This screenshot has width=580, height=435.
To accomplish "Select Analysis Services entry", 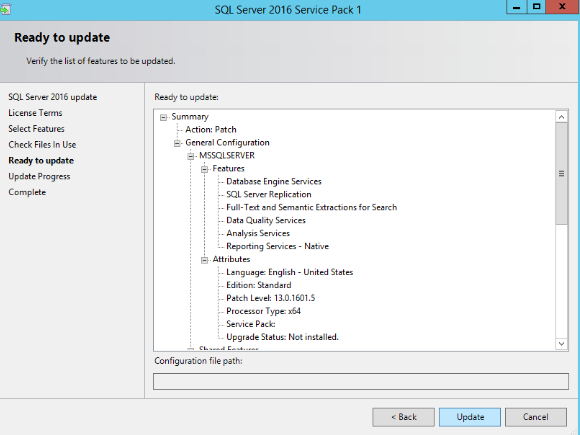I will coord(258,233).
